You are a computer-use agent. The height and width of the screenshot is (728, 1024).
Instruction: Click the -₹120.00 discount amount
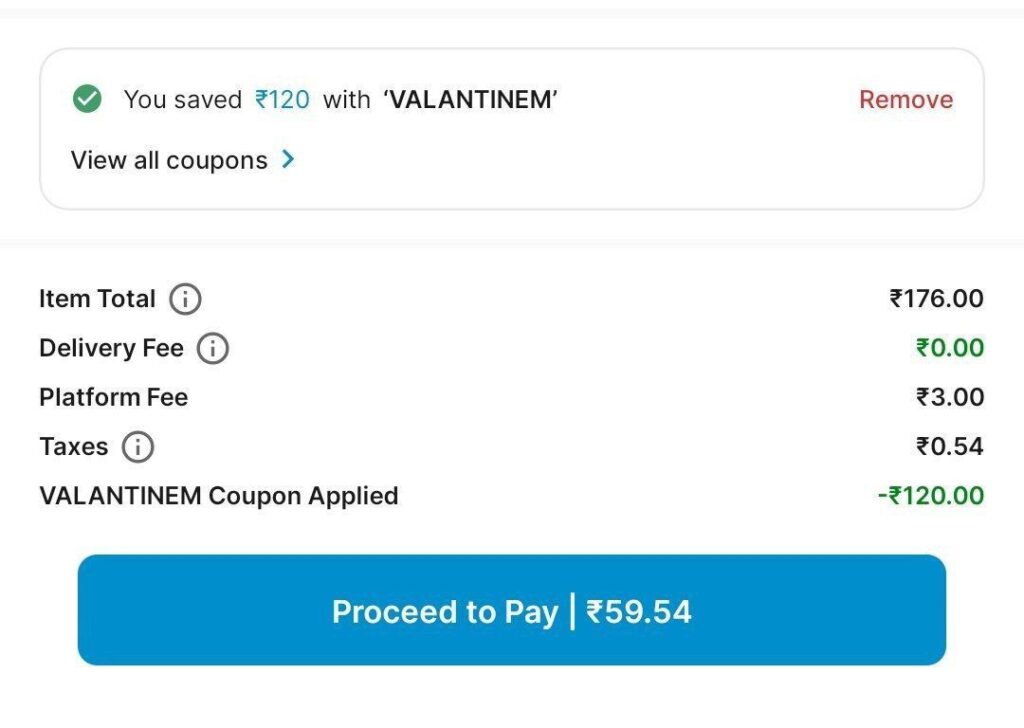[x=930, y=495]
